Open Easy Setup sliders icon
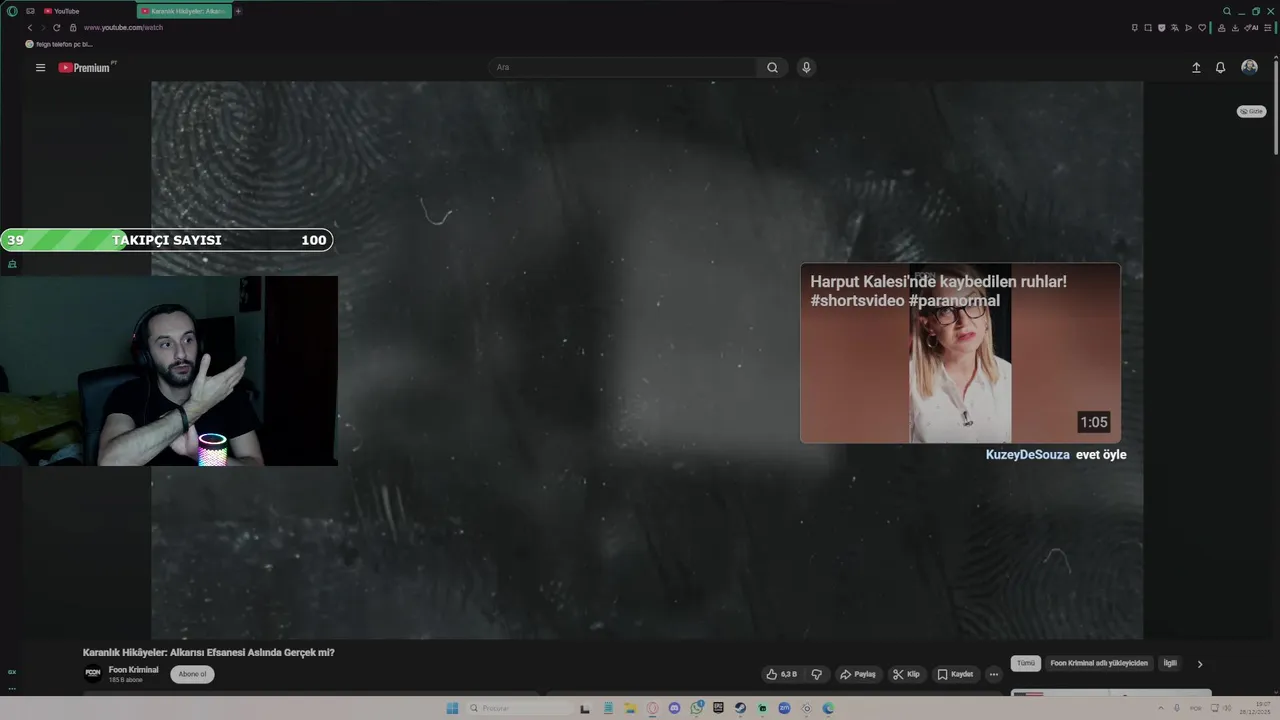1280x720 pixels. pyautogui.click(x=1268, y=27)
